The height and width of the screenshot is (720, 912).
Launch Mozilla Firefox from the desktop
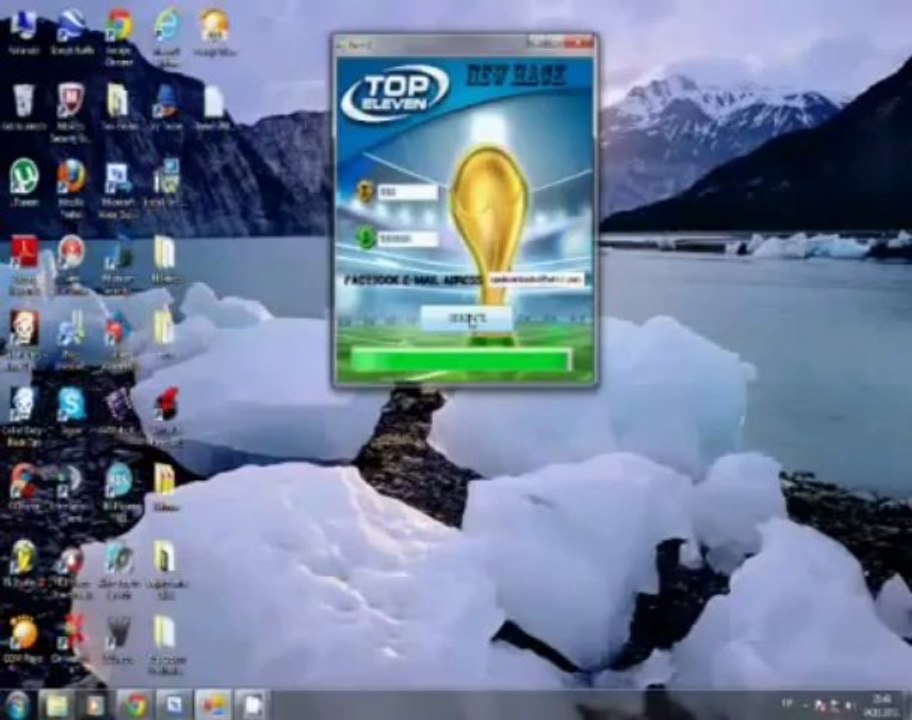pyautogui.click(x=71, y=187)
